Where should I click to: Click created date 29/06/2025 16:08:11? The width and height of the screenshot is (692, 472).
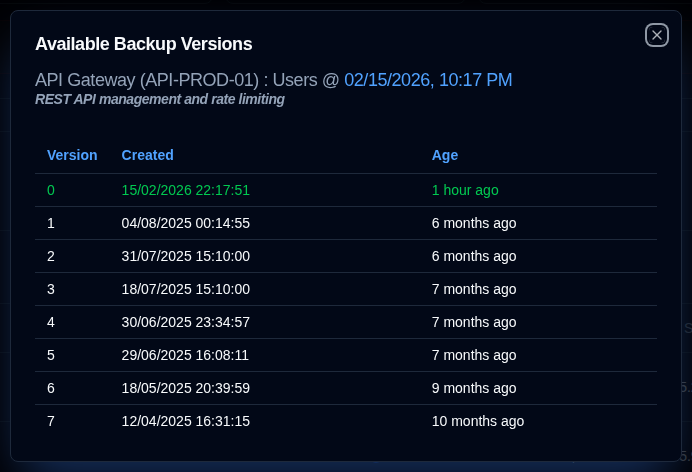[185, 356]
